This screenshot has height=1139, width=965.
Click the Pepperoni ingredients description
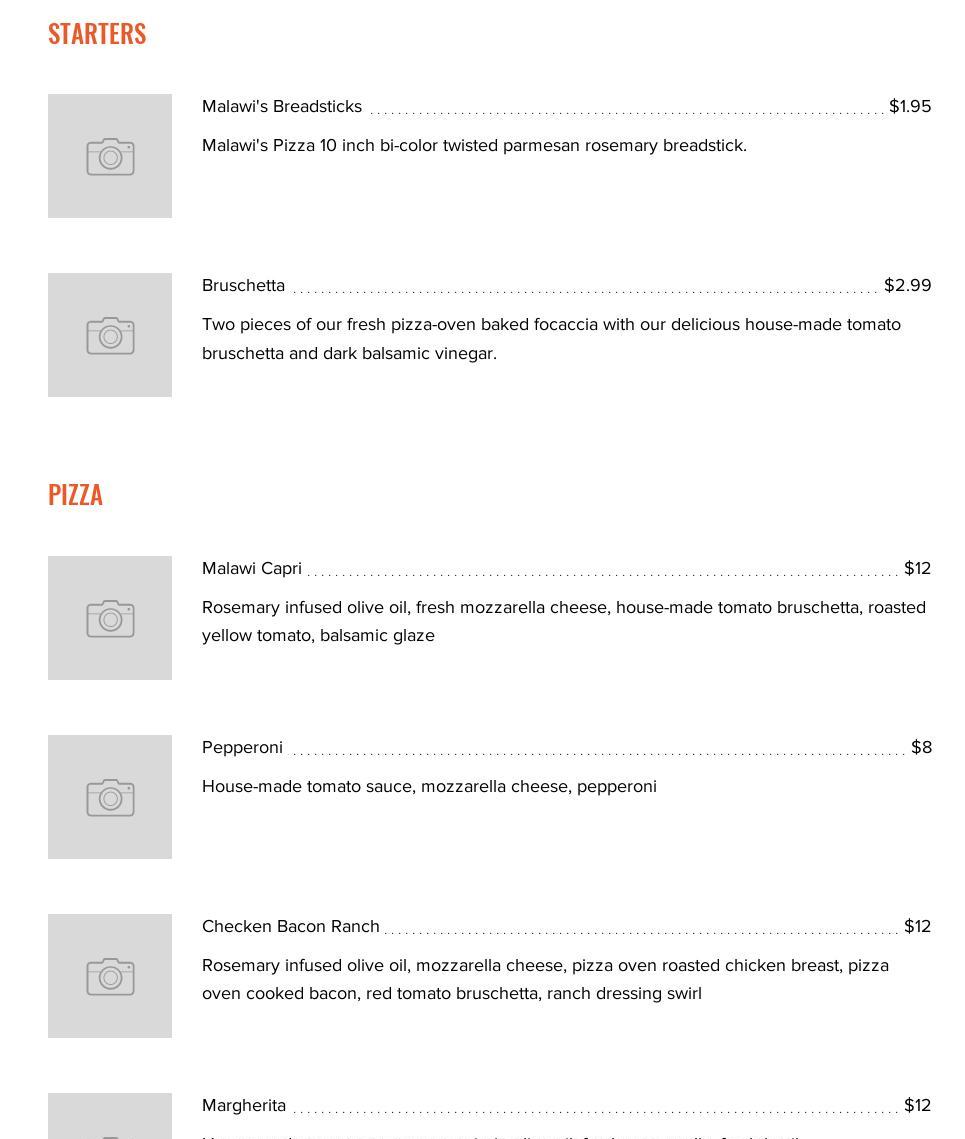pyautogui.click(x=429, y=786)
